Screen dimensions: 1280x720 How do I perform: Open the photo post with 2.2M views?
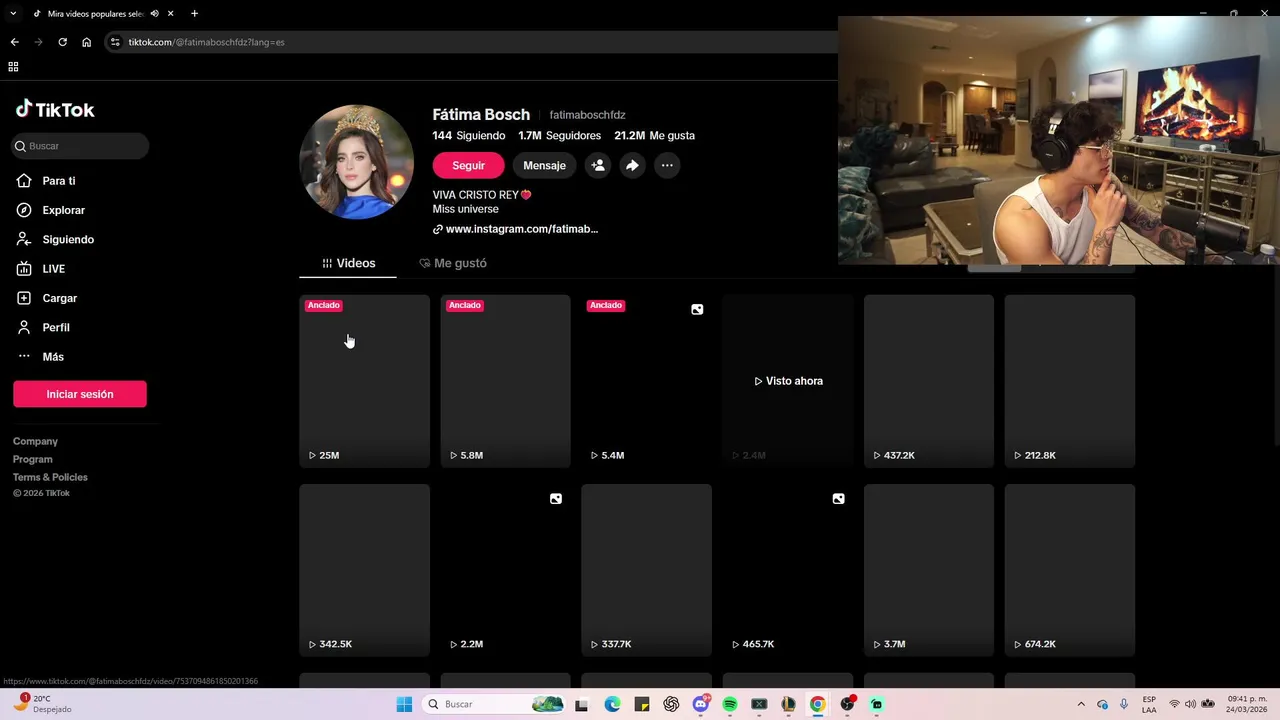click(506, 570)
